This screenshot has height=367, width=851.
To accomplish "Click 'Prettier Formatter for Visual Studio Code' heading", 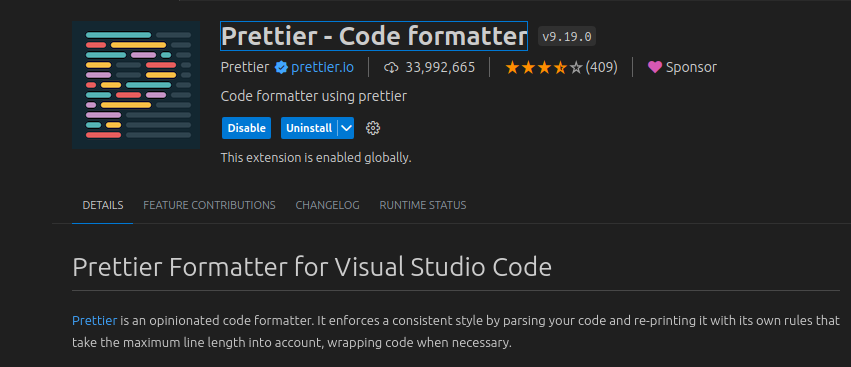I will pos(312,267).
